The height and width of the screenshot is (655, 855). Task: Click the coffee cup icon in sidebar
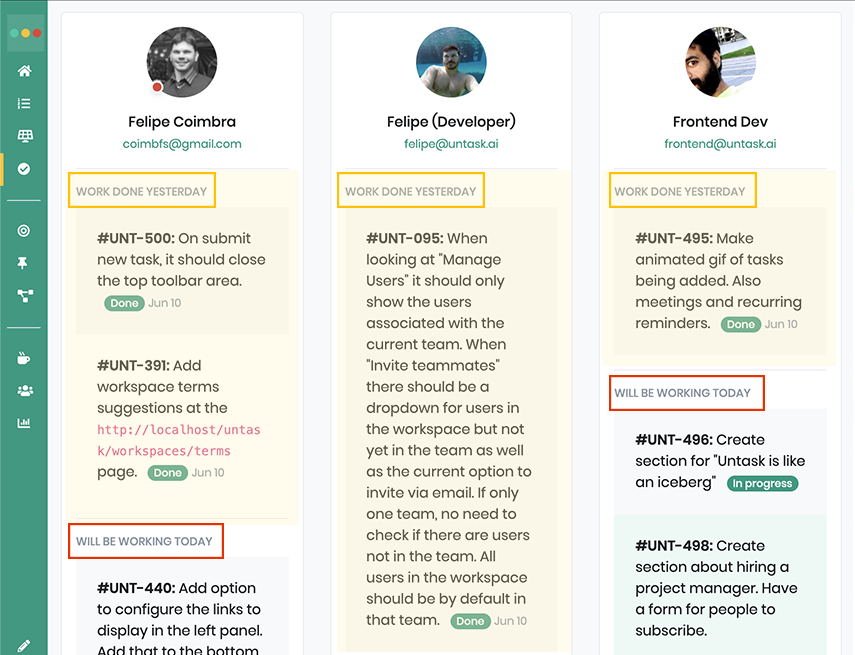[24, 358]
